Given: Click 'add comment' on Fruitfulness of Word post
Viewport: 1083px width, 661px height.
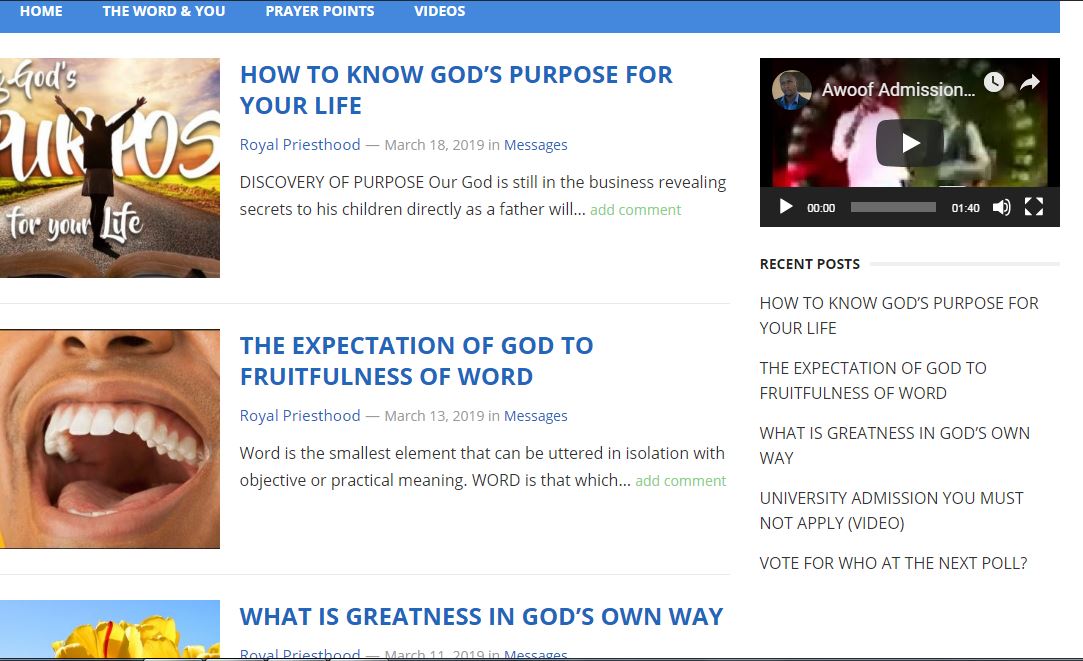Looking at the screenshot, I should (680, 481).
